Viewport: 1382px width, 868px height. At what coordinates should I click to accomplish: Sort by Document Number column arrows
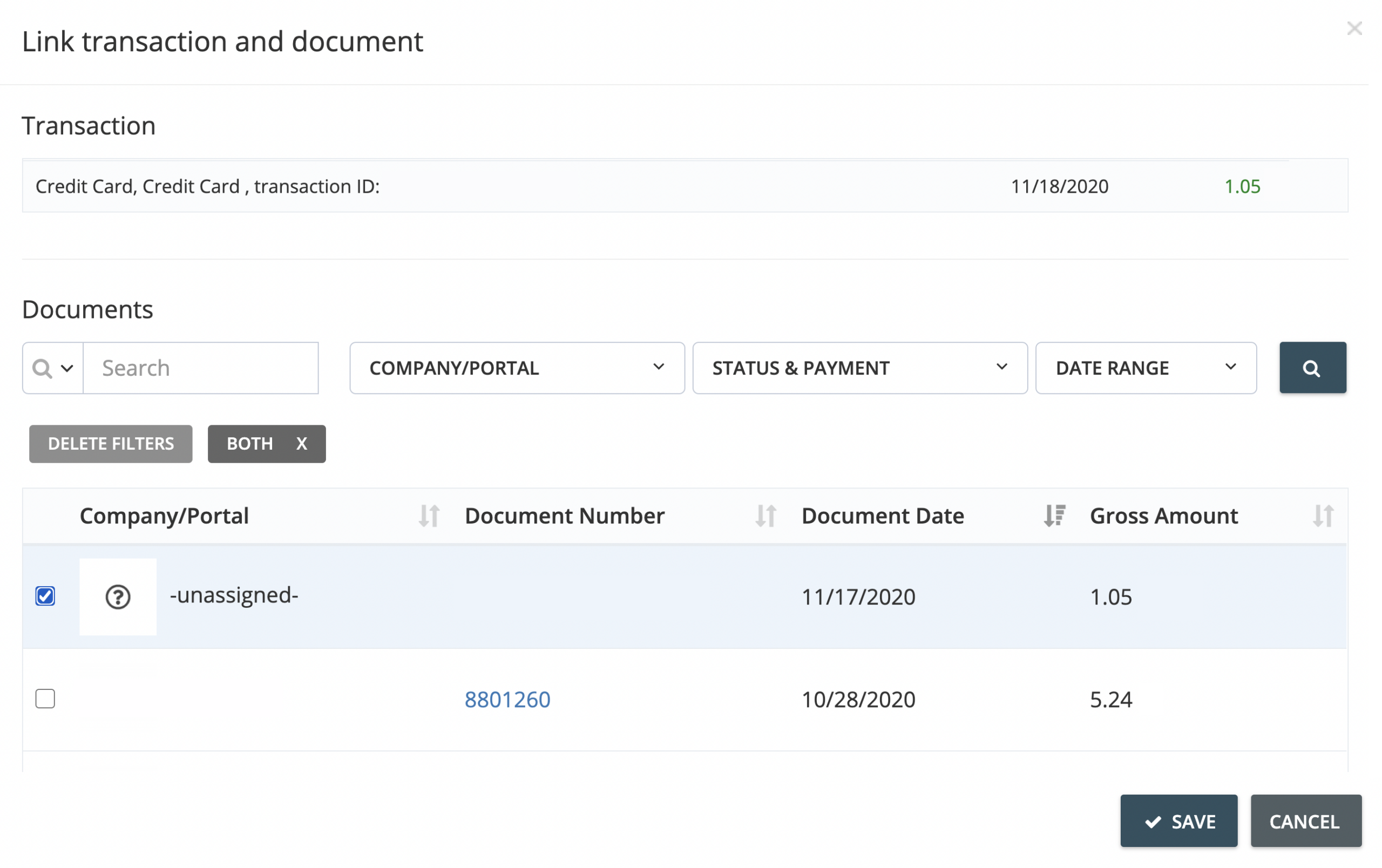(765, 516)
